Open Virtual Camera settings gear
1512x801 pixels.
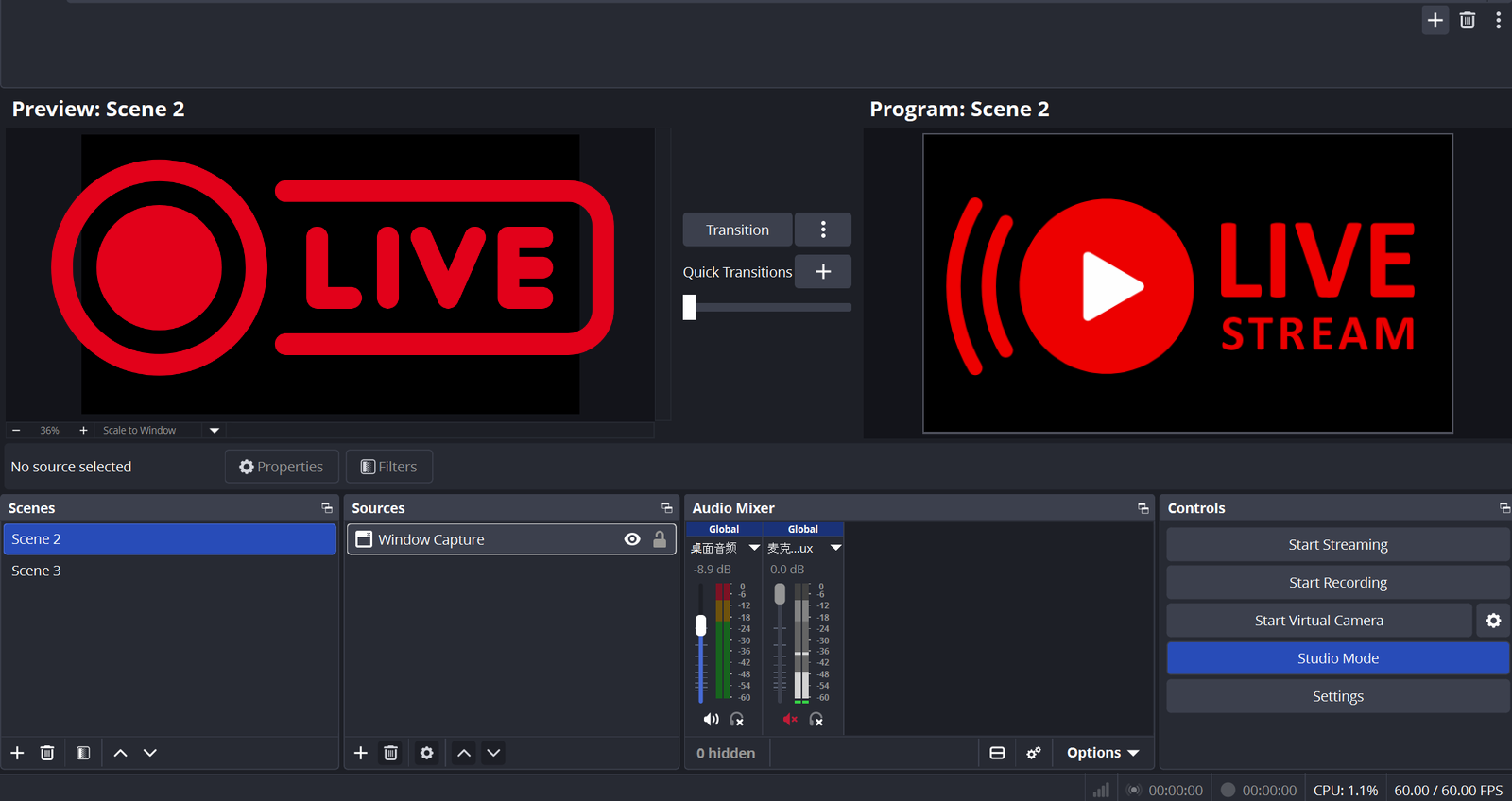pyautogui.click(x=1493, y=621)
